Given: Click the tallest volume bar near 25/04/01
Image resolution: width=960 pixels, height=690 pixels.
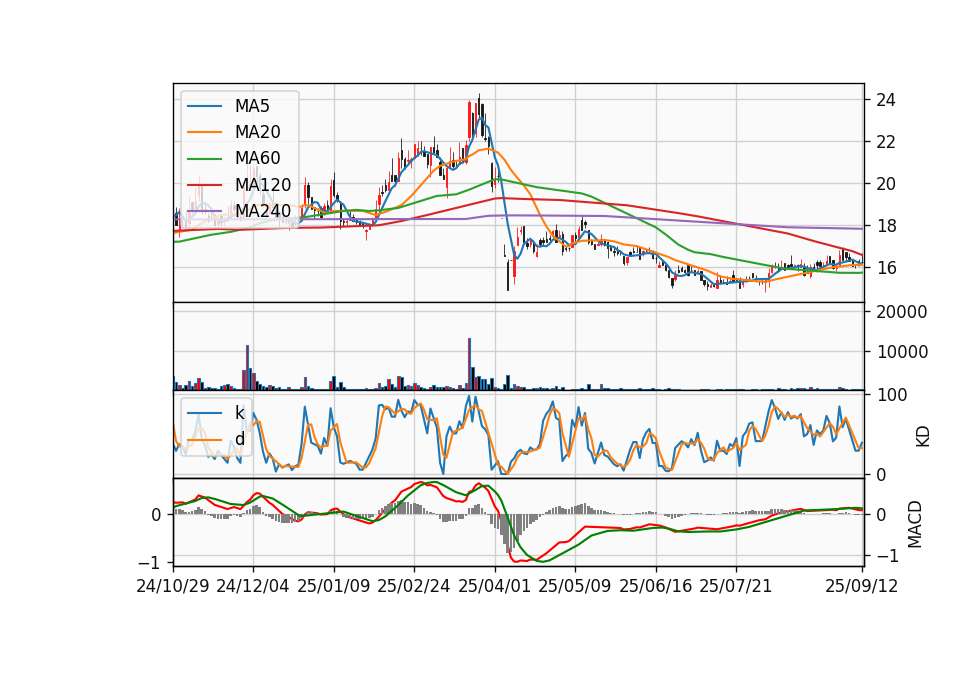Looking at the screenshot, I should point(470,364).
